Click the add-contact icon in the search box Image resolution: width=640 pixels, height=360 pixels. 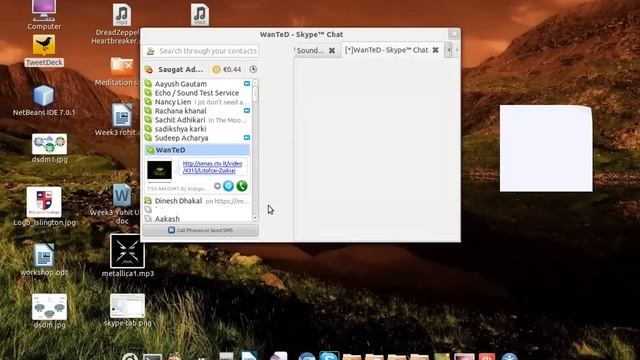coord(151,51)
